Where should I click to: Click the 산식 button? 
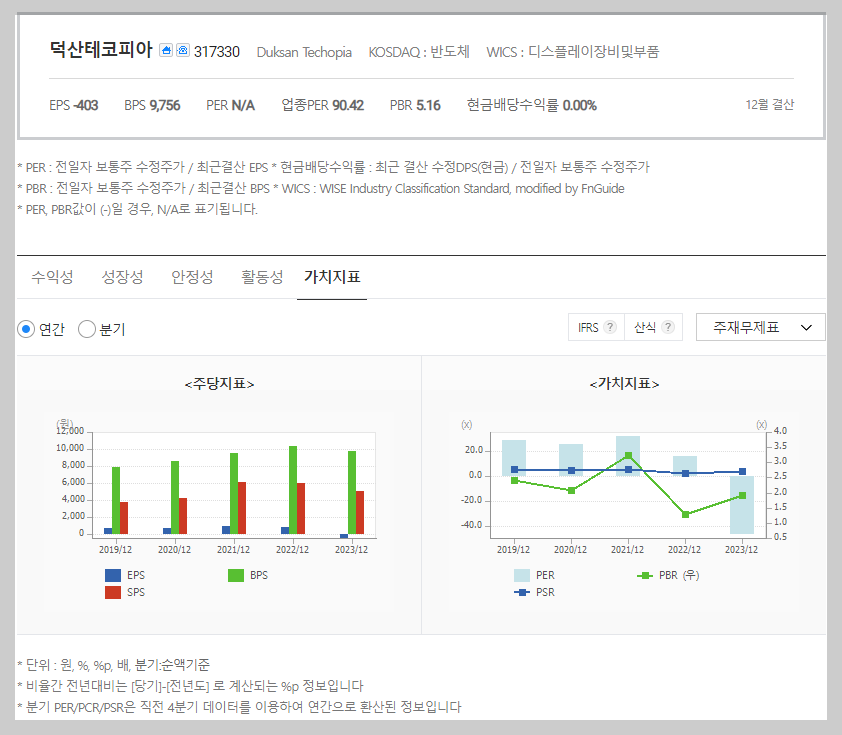[654, 327]
